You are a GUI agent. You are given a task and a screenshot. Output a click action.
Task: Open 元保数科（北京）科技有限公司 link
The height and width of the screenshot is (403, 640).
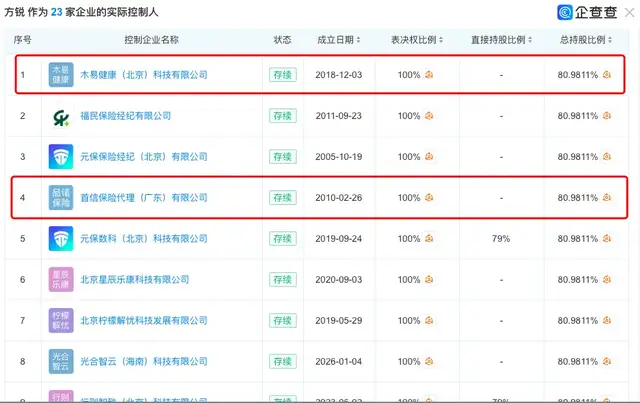(x=144, y=238)
